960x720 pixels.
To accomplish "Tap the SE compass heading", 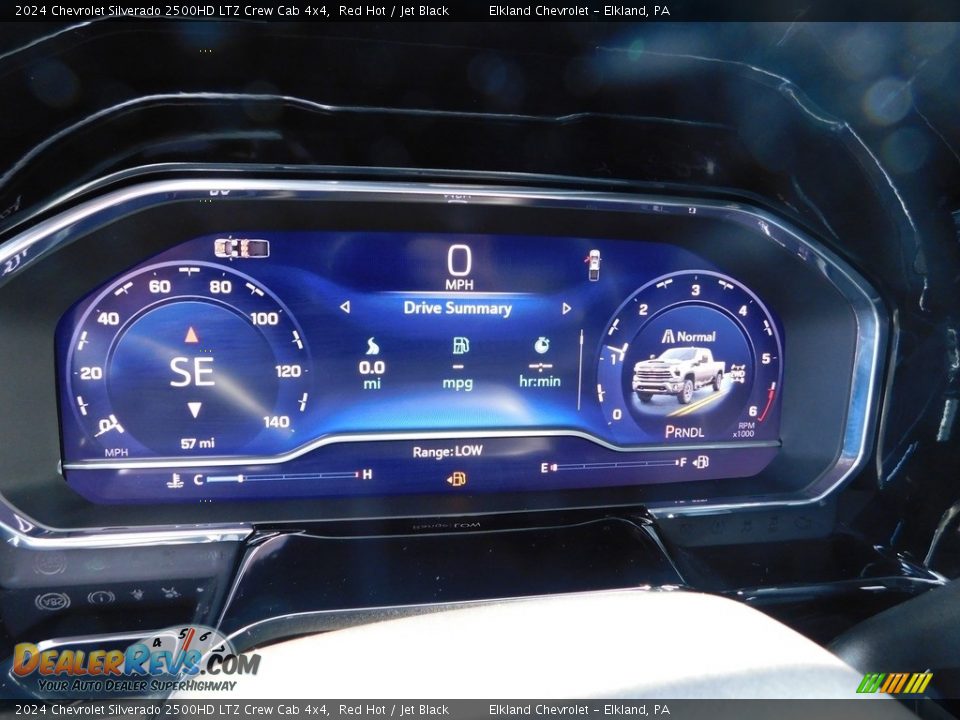I will click(192, 372).
